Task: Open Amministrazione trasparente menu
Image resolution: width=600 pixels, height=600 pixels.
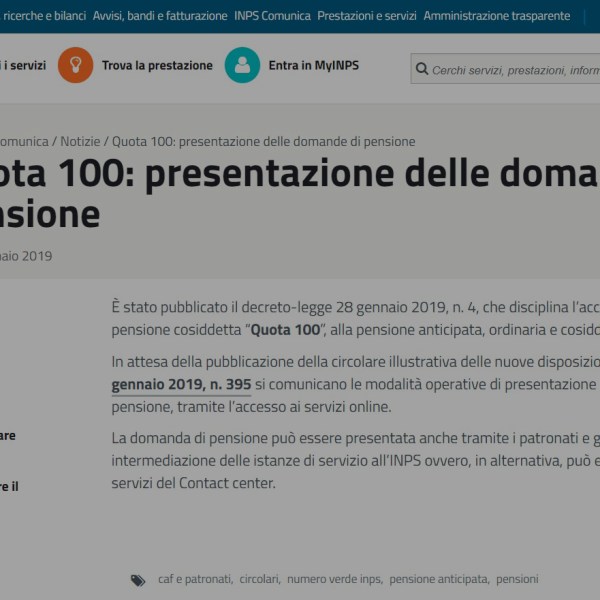Action: 497,16
